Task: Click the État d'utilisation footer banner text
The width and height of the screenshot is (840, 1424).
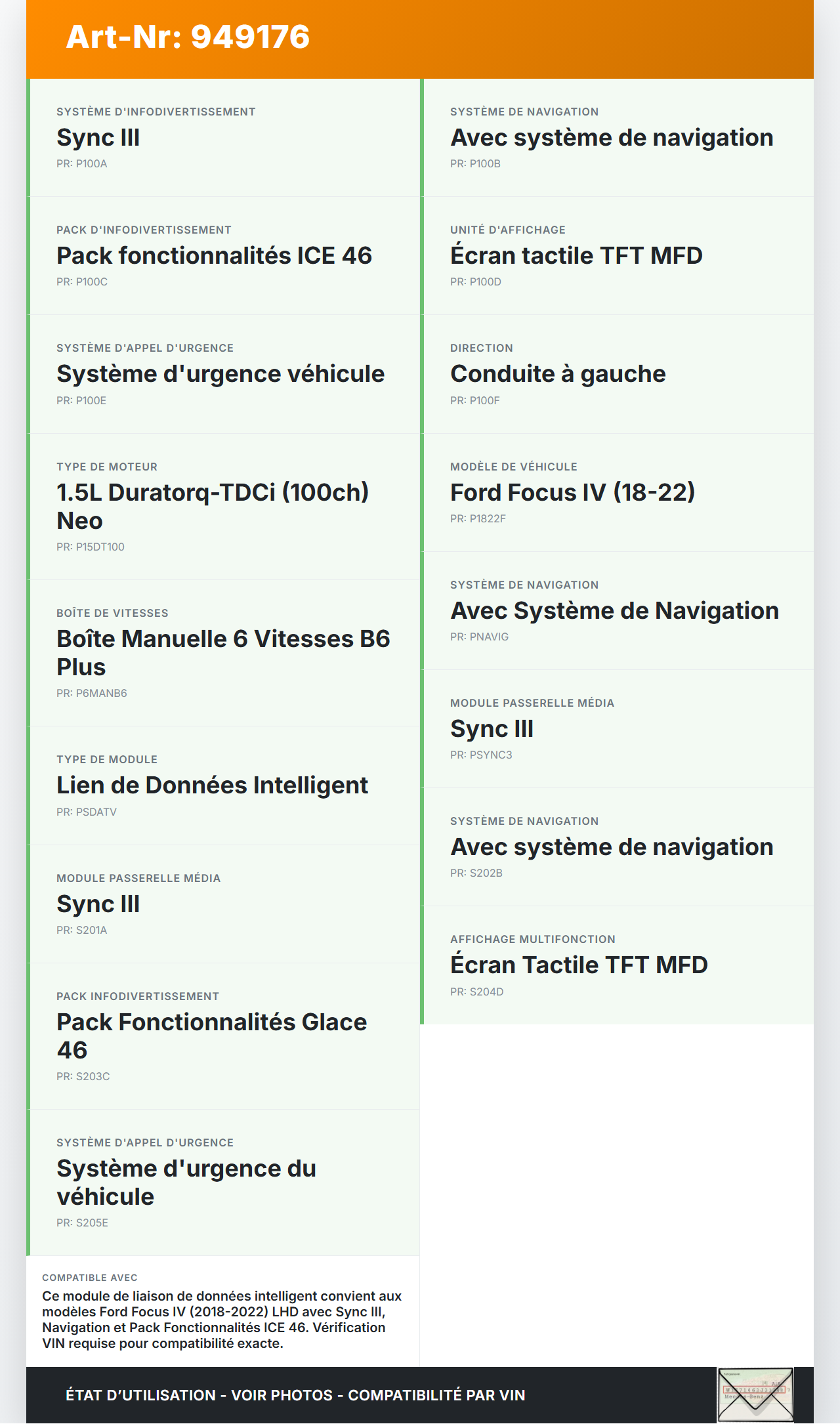Action: [x=295, y=1395]
